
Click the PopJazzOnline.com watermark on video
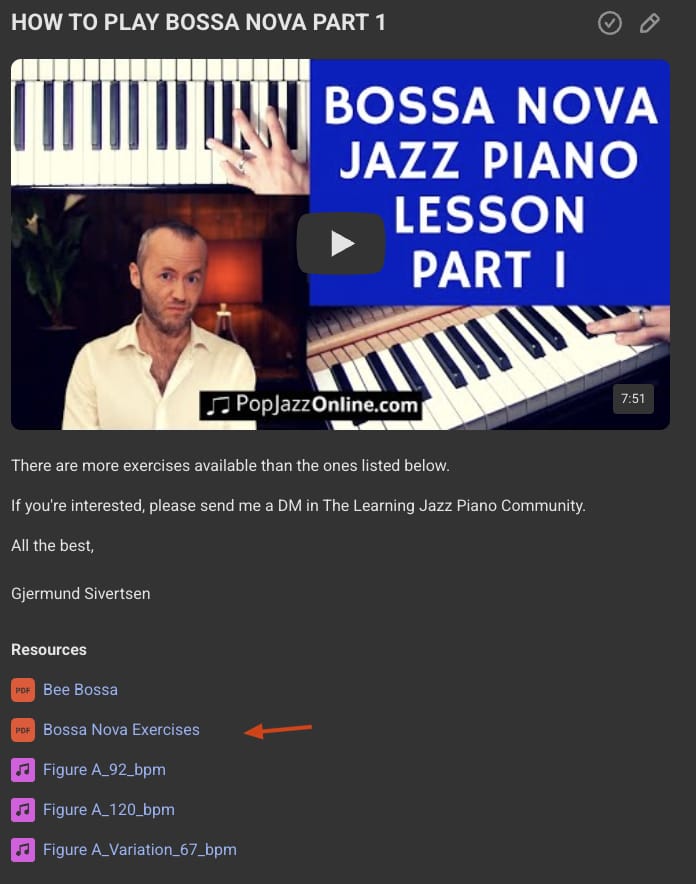point(311,405)
